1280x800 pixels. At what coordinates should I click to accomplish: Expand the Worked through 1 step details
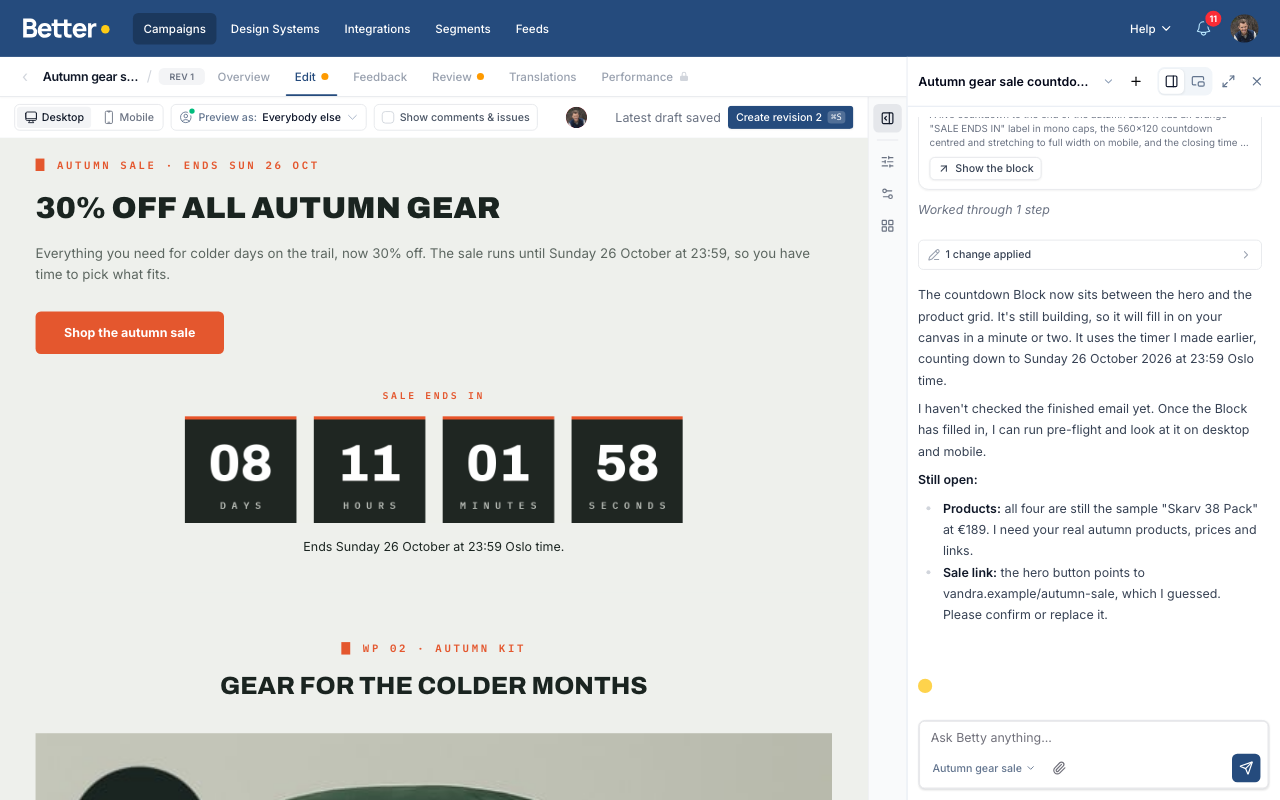[984, 210]
